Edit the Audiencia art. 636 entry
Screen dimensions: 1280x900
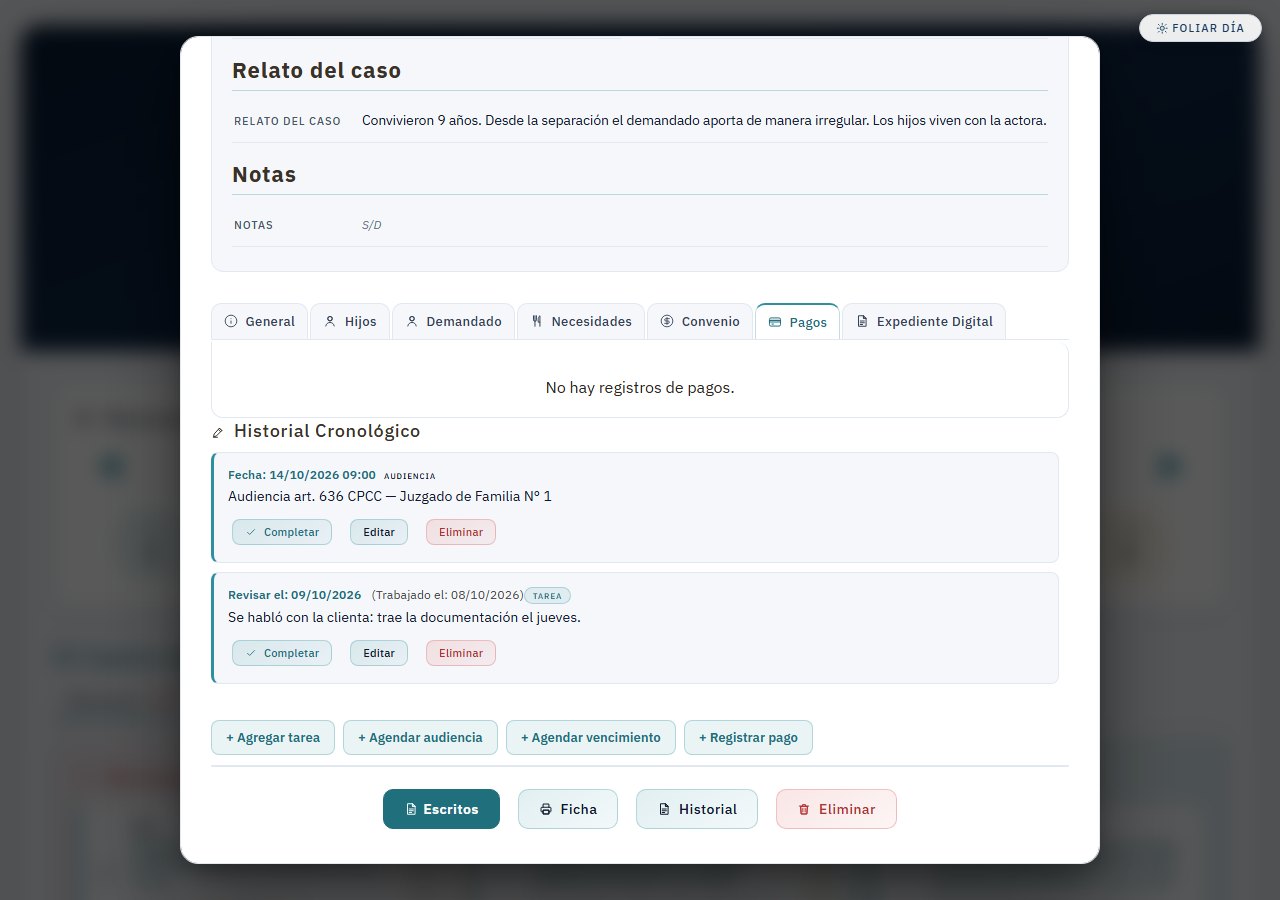point(379,532)
